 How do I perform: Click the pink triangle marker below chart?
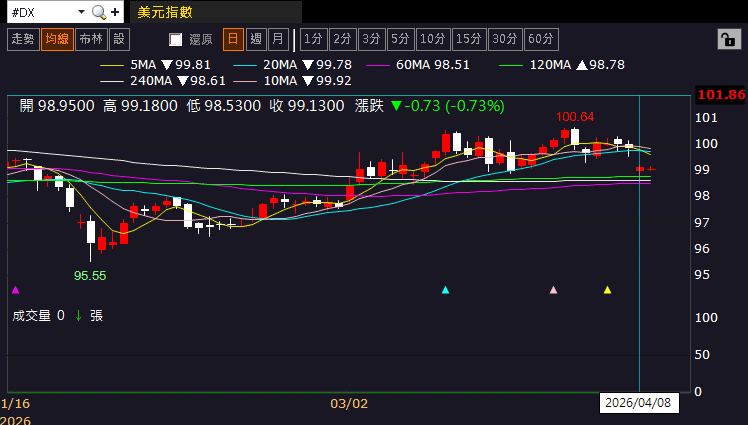(553, 290)
